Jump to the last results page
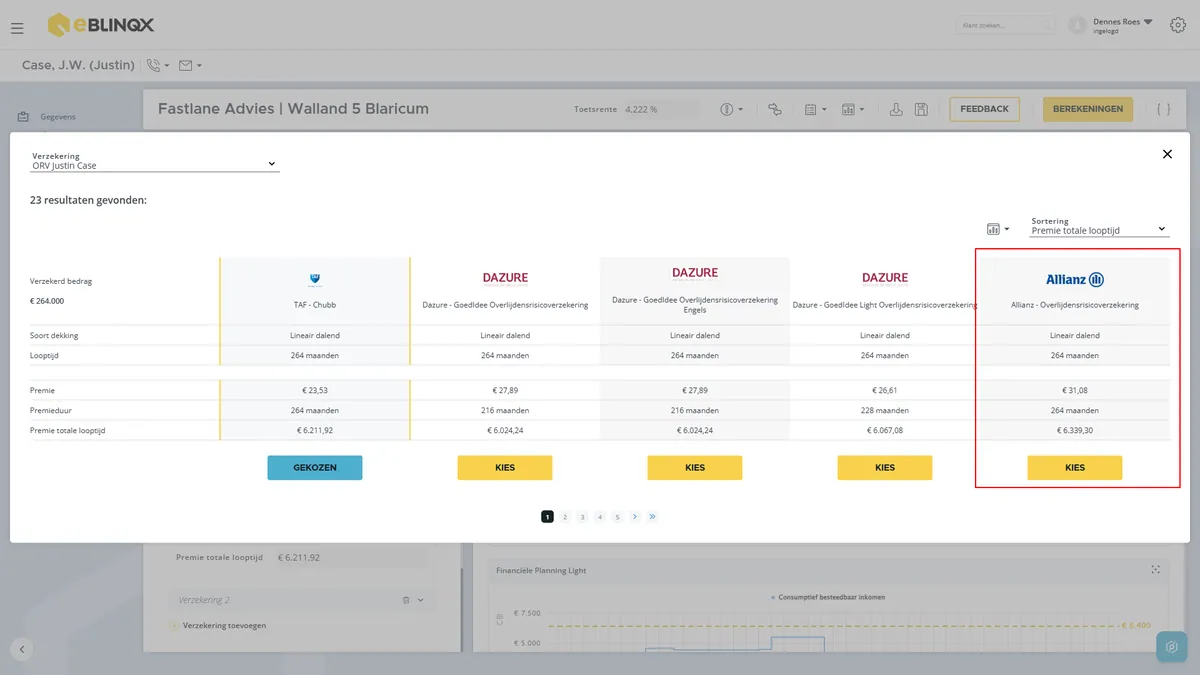This screenshot has height=675, width=1200. 653,517
